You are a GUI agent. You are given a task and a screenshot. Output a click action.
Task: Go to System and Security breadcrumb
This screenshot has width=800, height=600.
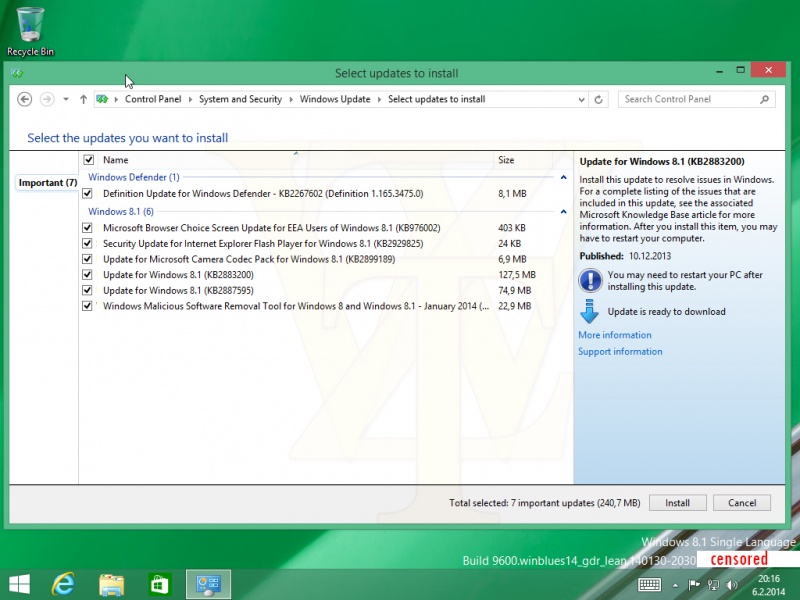240,99
